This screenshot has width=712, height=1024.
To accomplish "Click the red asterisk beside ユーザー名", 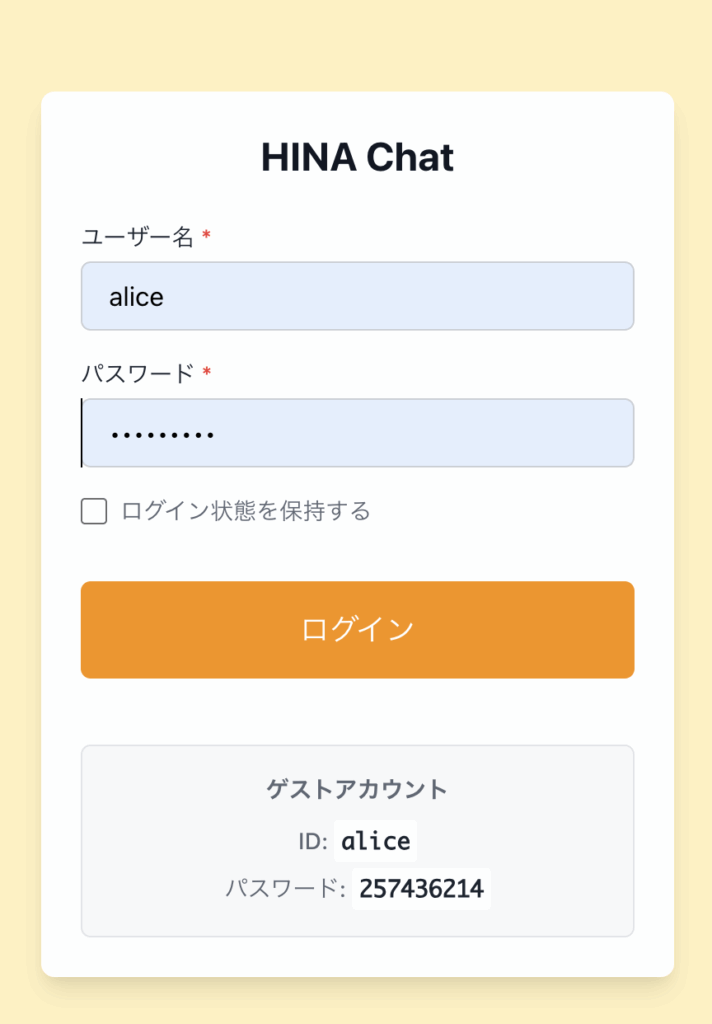I will 207,236.
